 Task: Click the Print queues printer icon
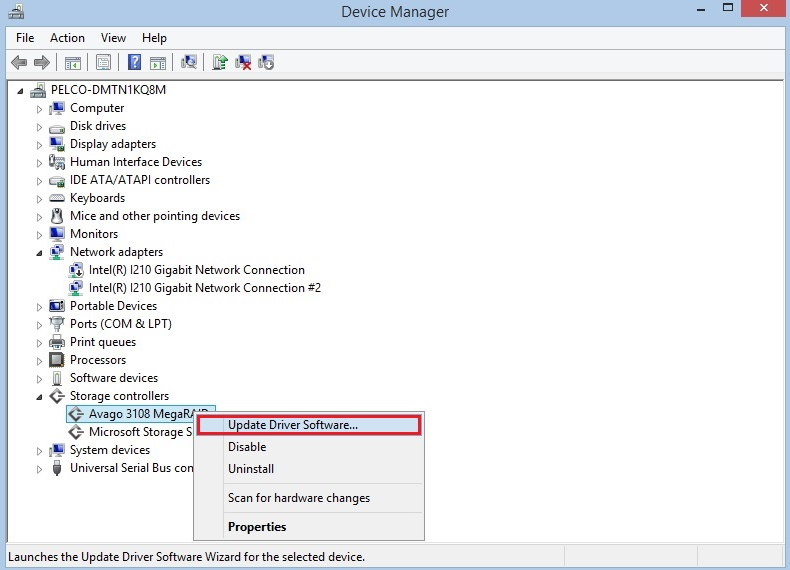(x=57, y=342)
